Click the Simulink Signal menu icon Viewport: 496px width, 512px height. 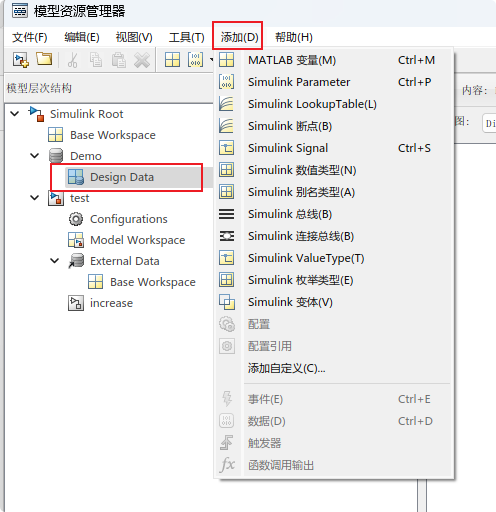(x=227, y=148)
